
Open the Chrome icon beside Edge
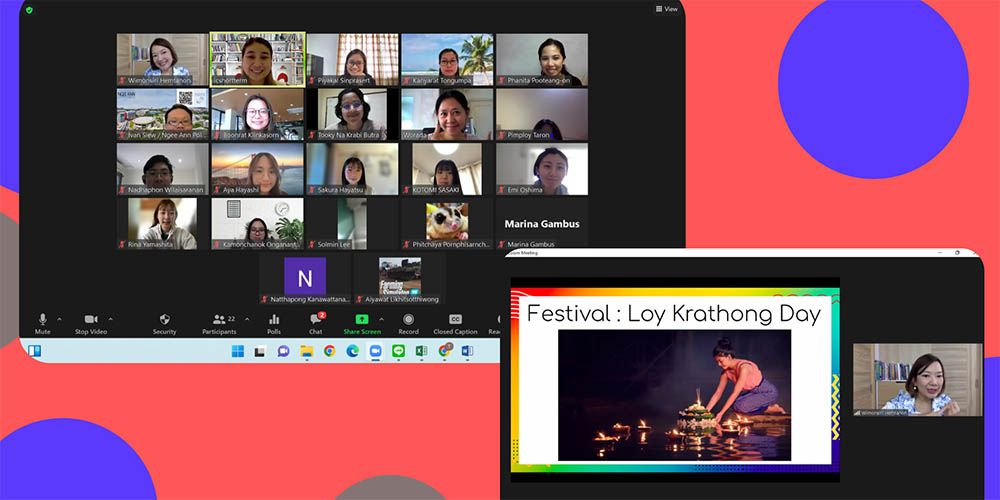(329, 351)
